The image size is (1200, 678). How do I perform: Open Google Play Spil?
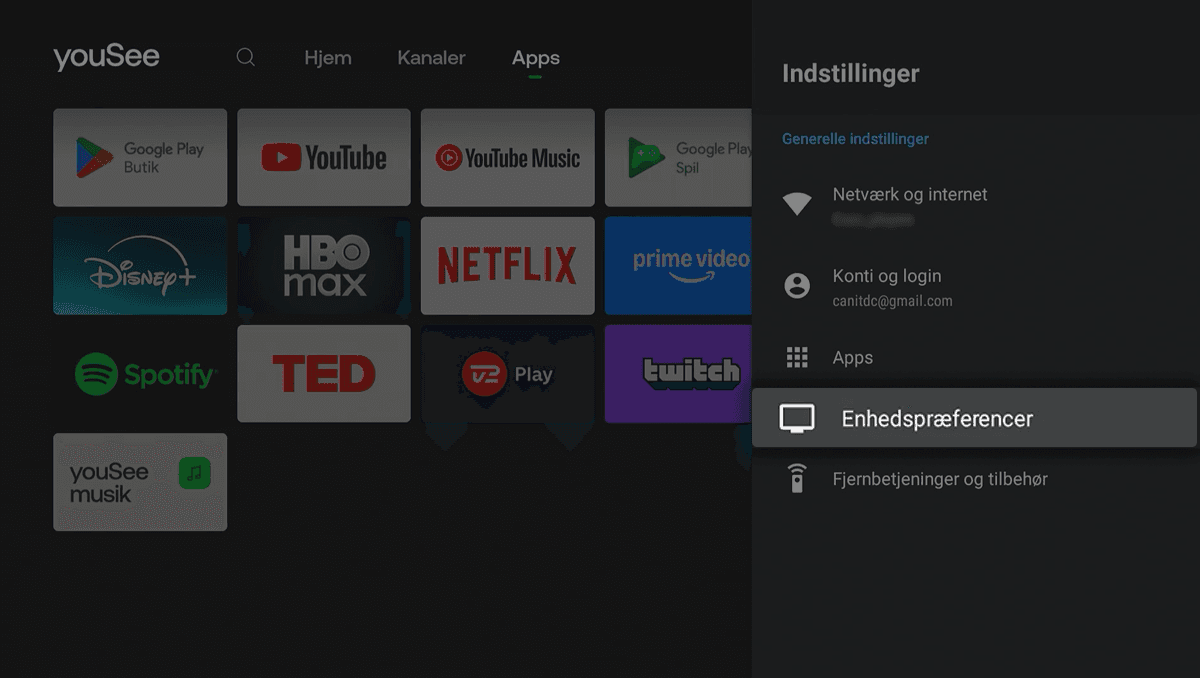click(x=690, y=157)
